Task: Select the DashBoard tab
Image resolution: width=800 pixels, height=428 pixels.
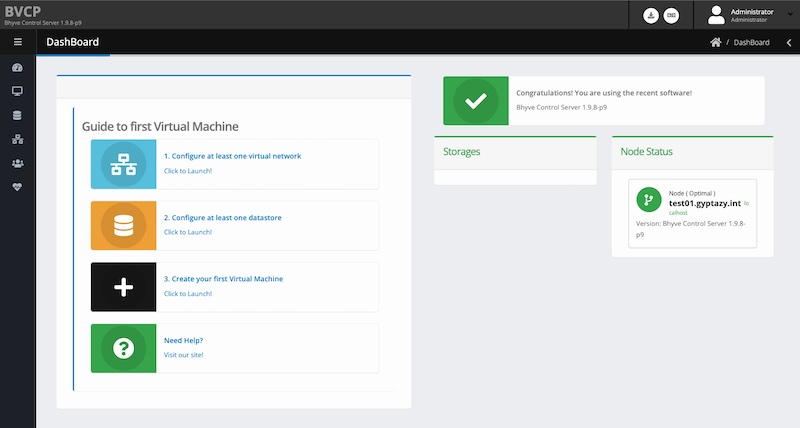Action: (72, 42)
